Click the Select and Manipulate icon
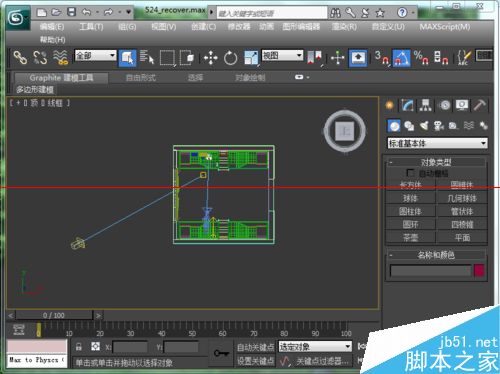Image resolution: width=500 pixels, height=374 pixels. click(x=337, y=58)
